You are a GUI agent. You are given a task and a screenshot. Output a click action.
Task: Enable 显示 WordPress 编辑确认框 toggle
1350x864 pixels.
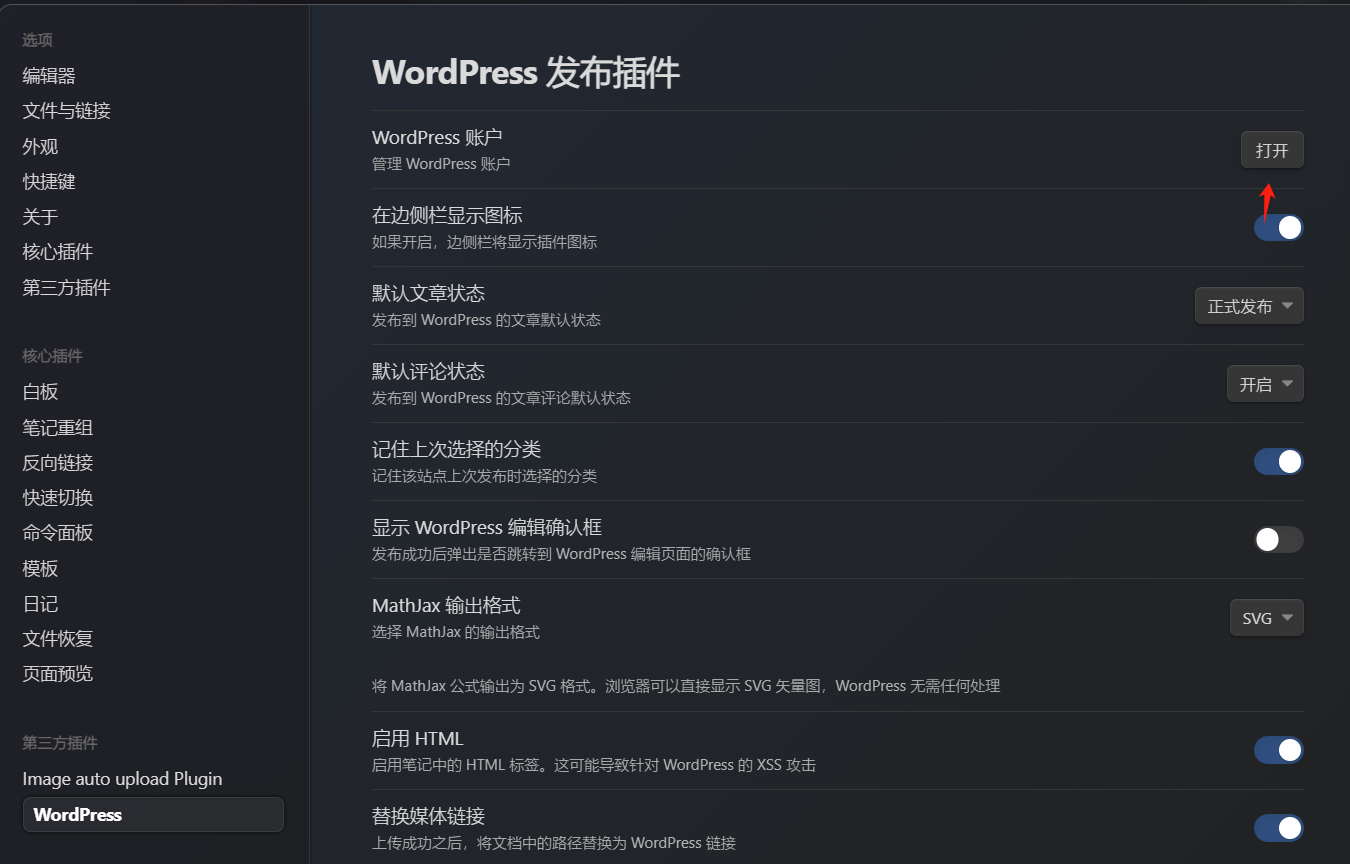click(1278, 539)
